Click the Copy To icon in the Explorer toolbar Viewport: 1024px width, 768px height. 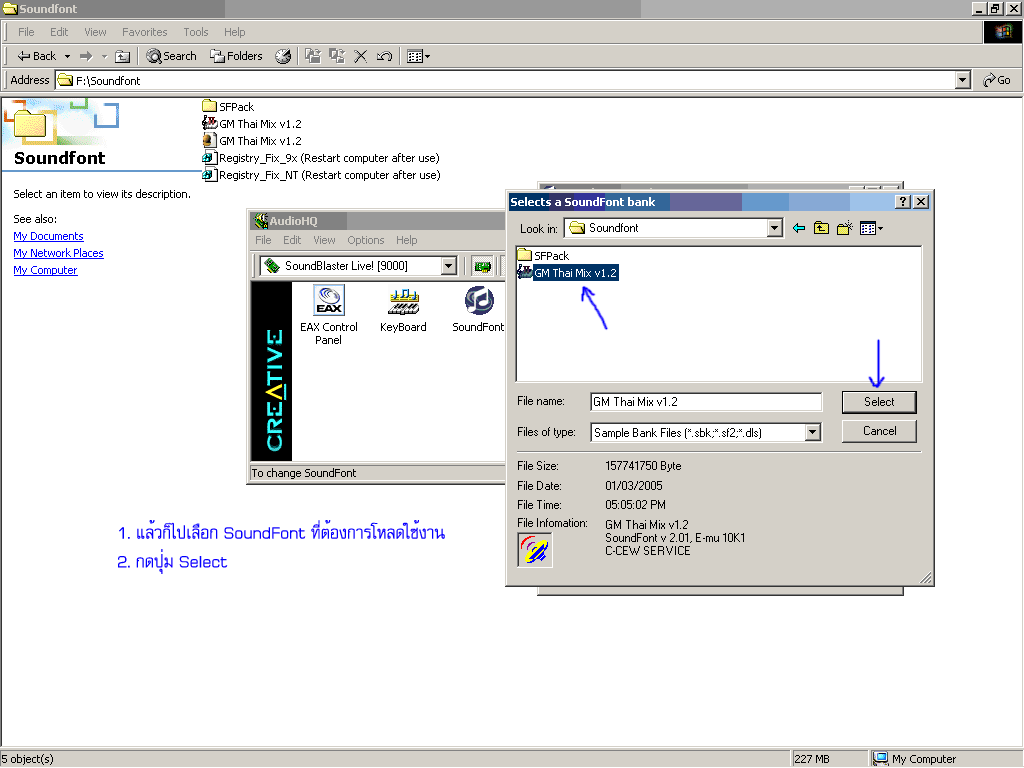click(x=337, y=56)
